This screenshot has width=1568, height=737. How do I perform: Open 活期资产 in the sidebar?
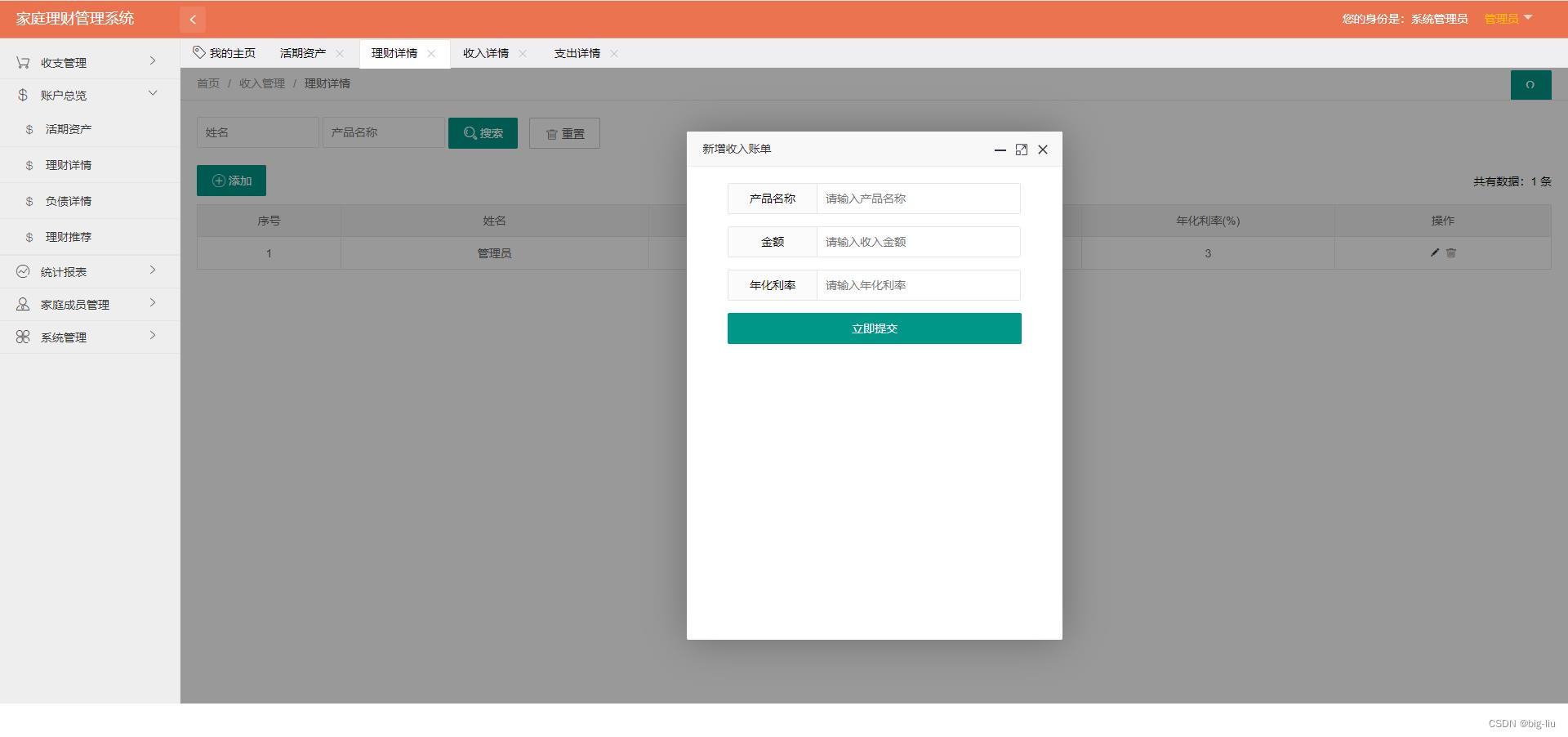[90, 129]
